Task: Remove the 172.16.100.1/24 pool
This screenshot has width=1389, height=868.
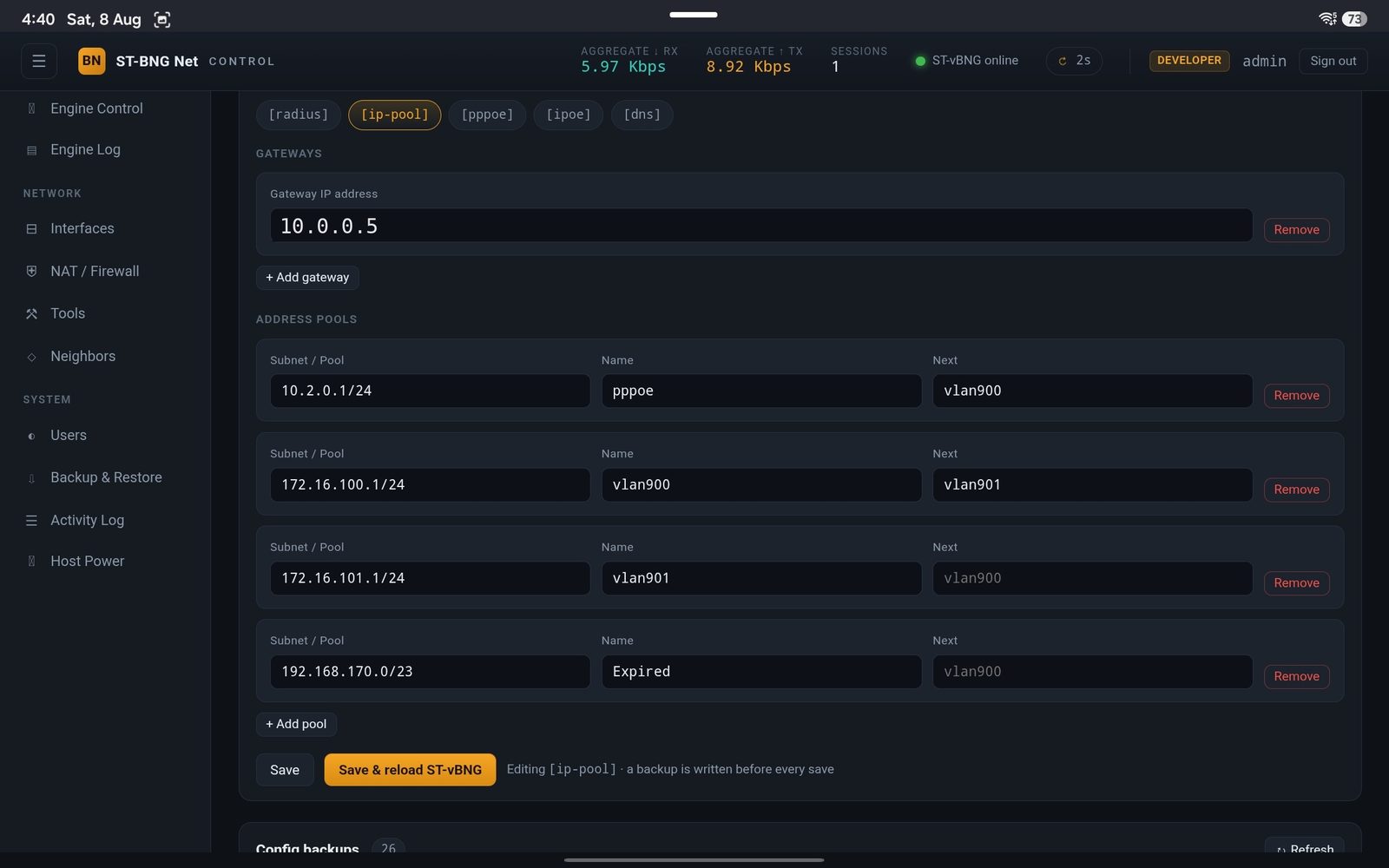Action: tap(1296, 490)
